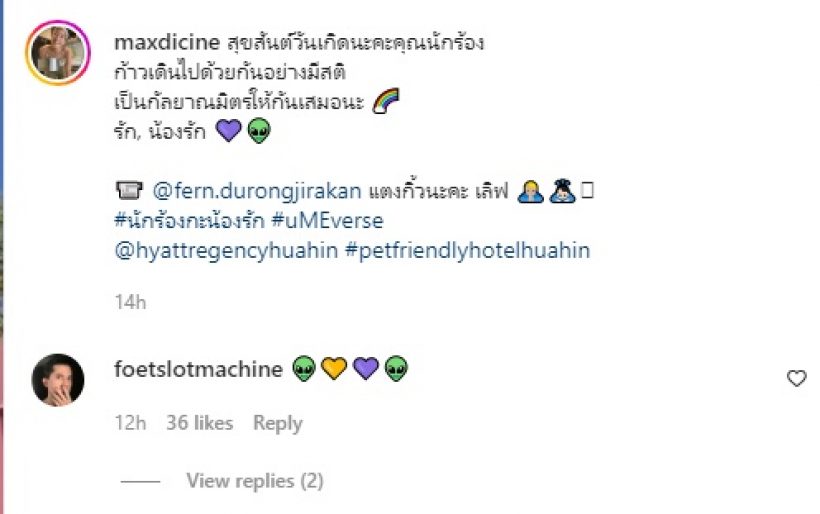The width and height of the screenshot is (820, 514).
Task: Open foetslotmachine profile avatar
Action: click(x=58, y=380)
